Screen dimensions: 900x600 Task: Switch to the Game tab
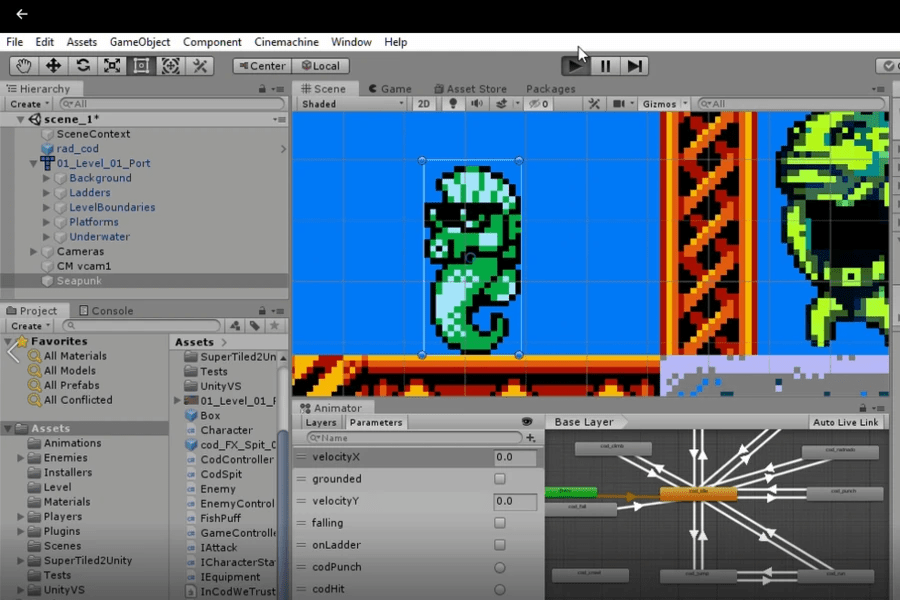[390, 88]
